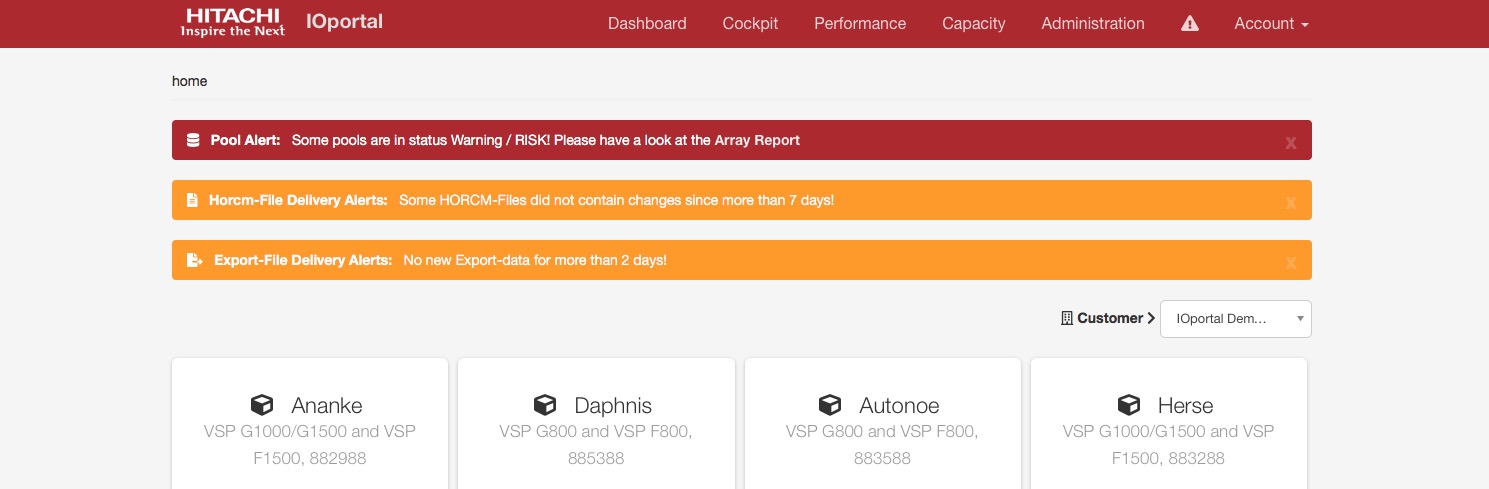The width and height of the screenshot is (1489, 489).
Task: Open the Customer selection dropdown
Action: click(1235, 319)
